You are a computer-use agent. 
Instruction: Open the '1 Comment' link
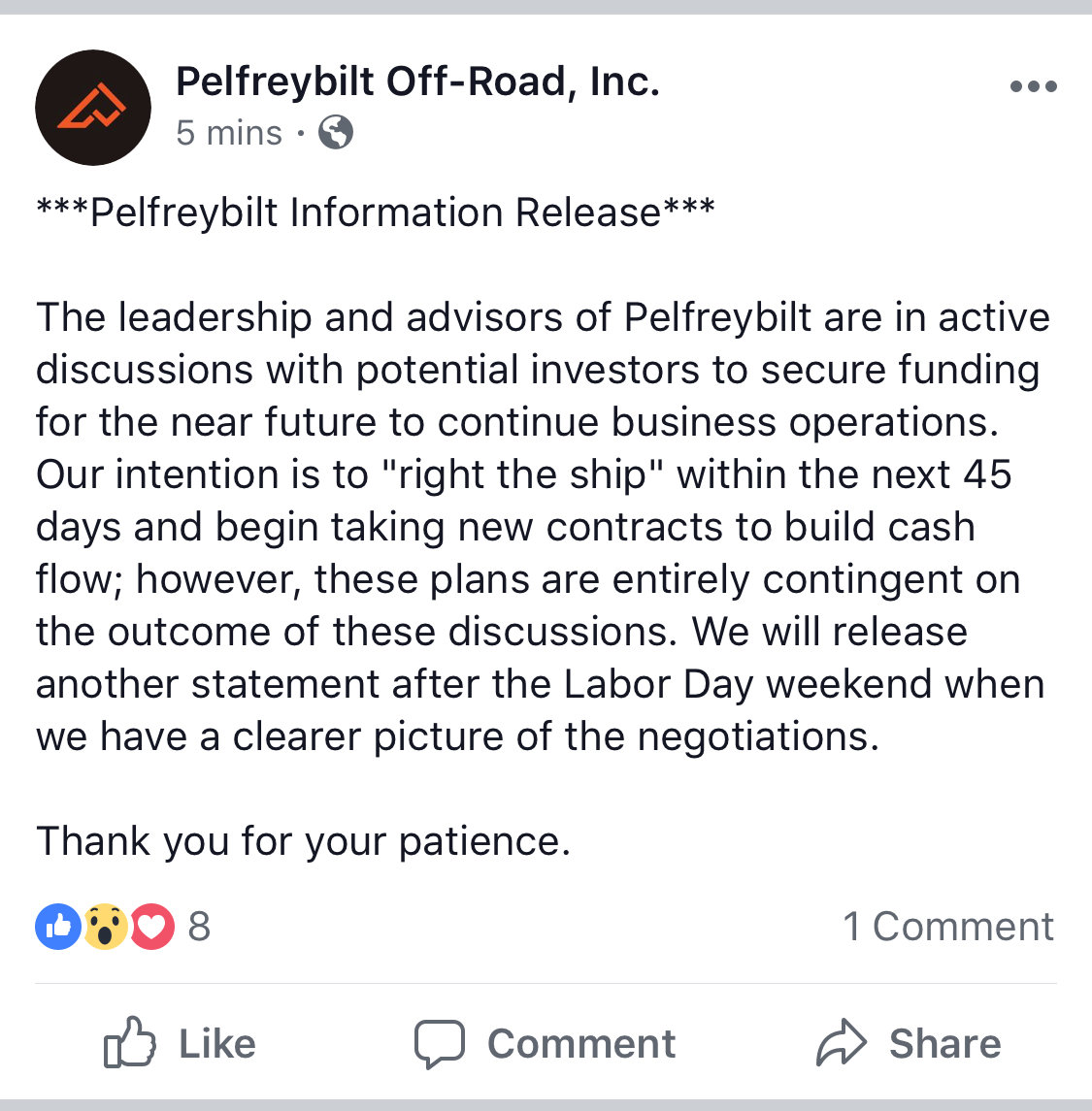(948, 926)
